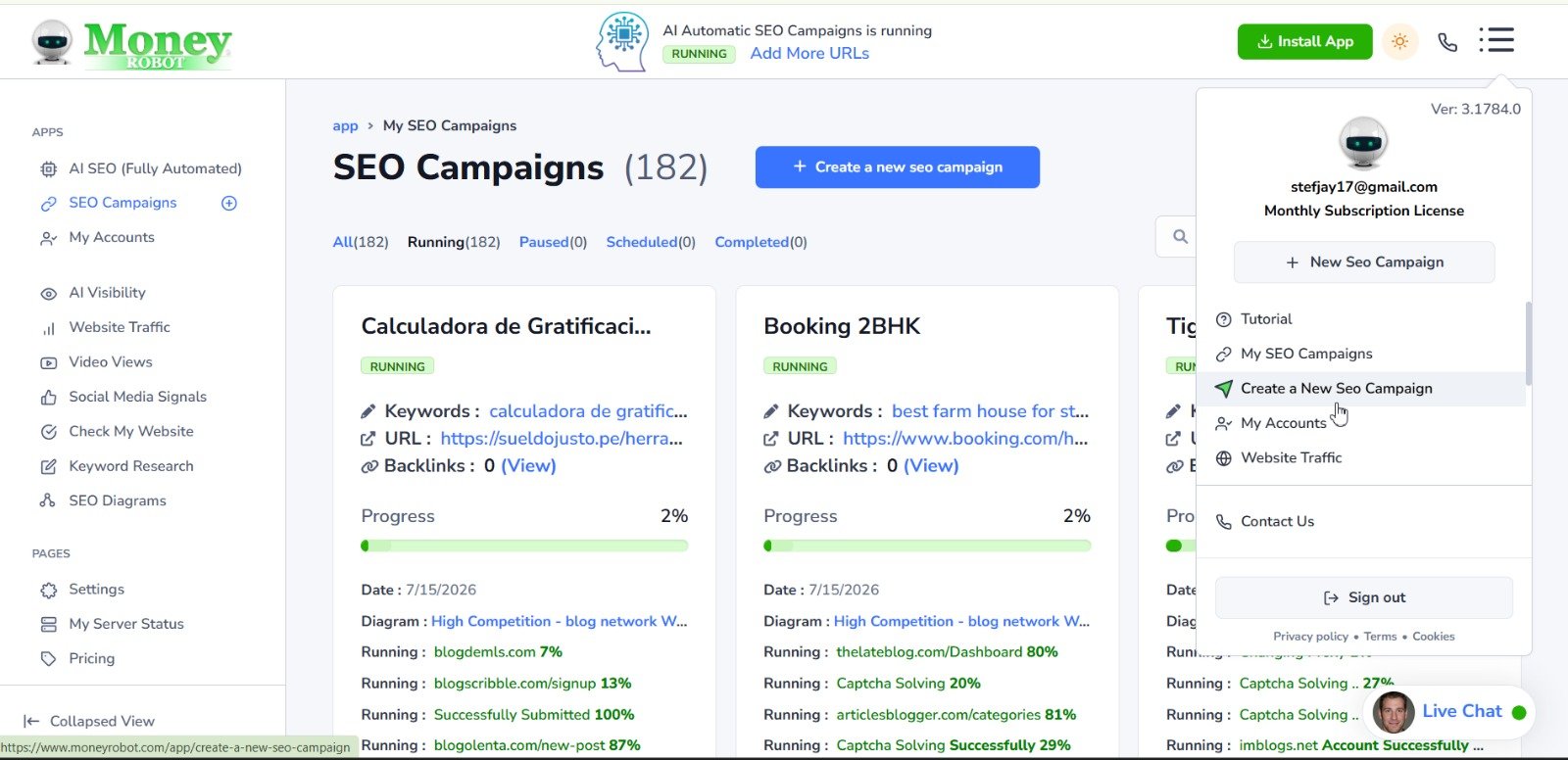The width and height of the screenshot is (1568, 760).
Task: Click the robot avatar in profile panel
Action: (1363, 143)
